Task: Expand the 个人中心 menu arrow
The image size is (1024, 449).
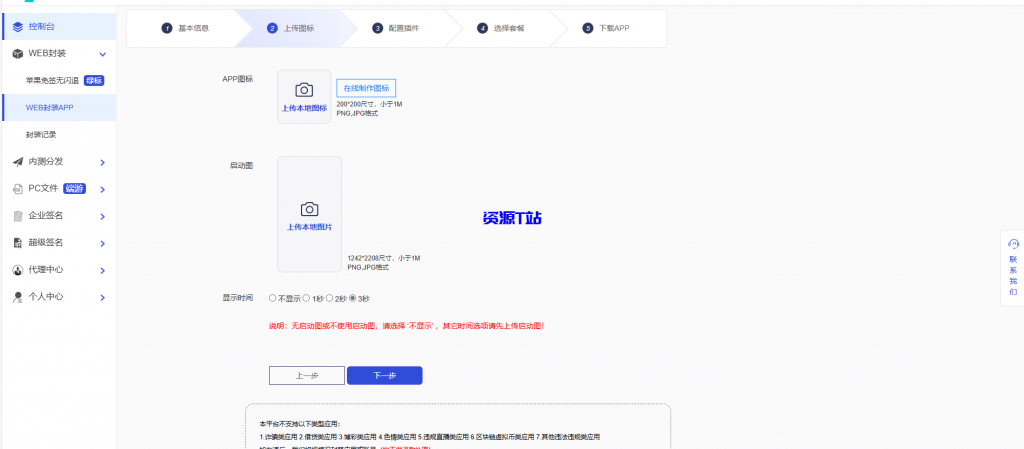Action: 103,298
